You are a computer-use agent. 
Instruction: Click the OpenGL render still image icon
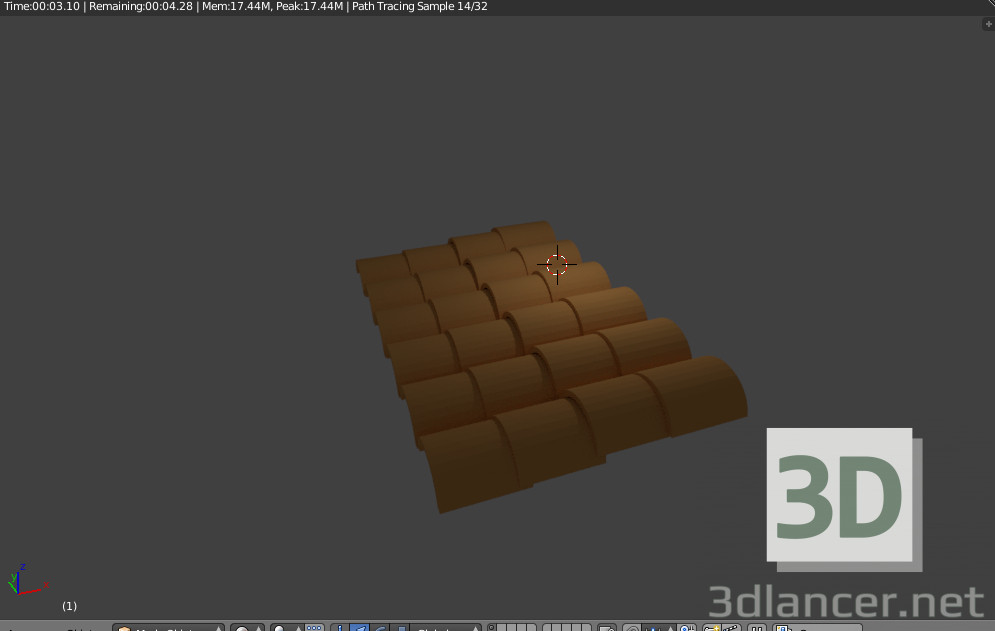click(x=752, y=628)
